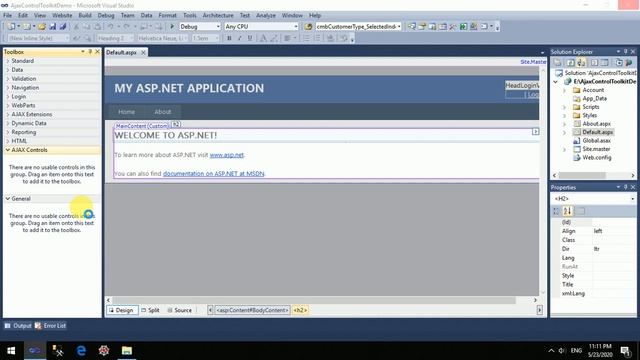Select Global.asax in Solution Explorer
640x360 pixels.
pos(596,140)
